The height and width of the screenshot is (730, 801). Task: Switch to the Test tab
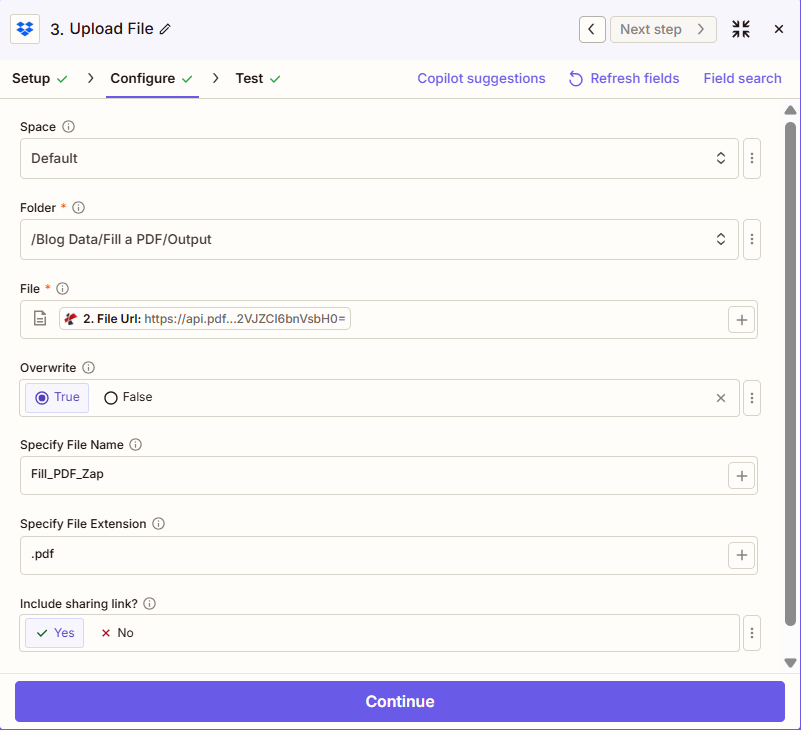click(x=249, y=79)
